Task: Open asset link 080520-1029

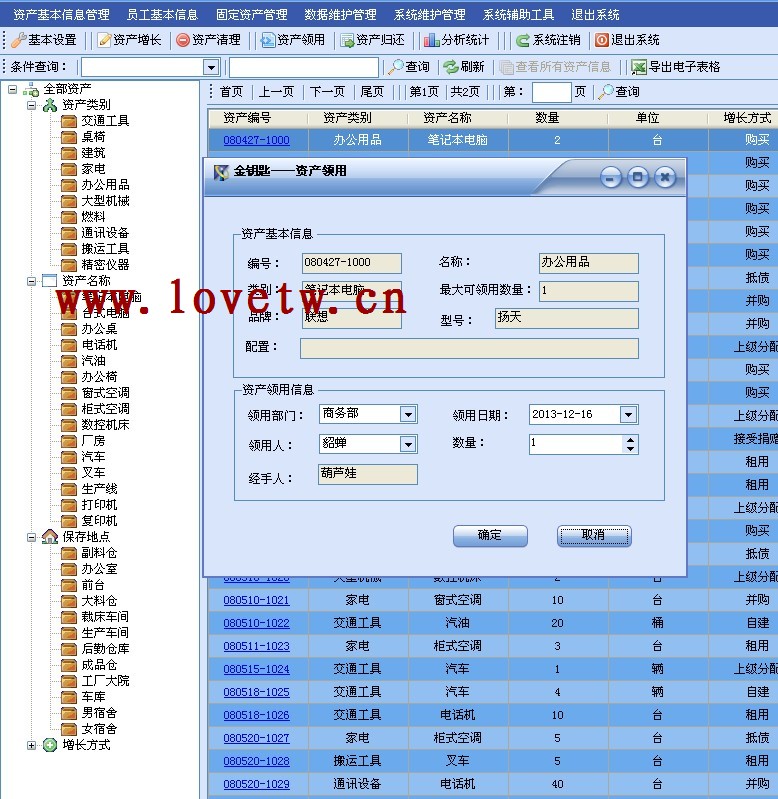Action: 256,784
